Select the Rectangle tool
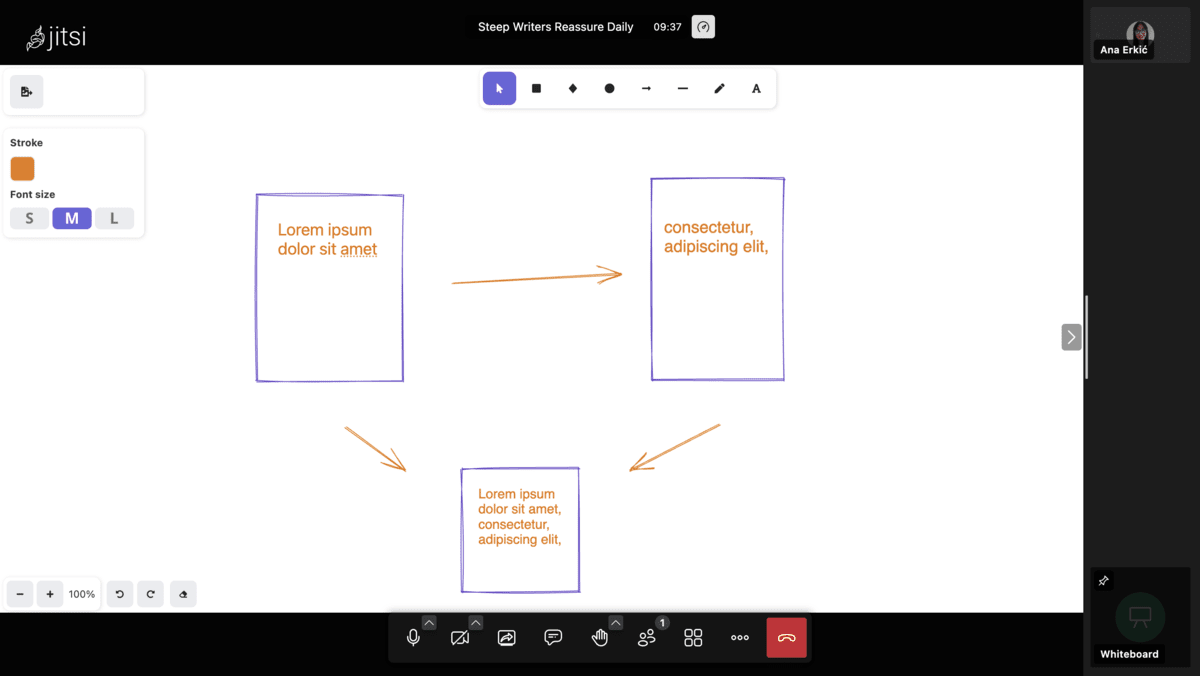1200x676 pixels. (x=536, y=88)
